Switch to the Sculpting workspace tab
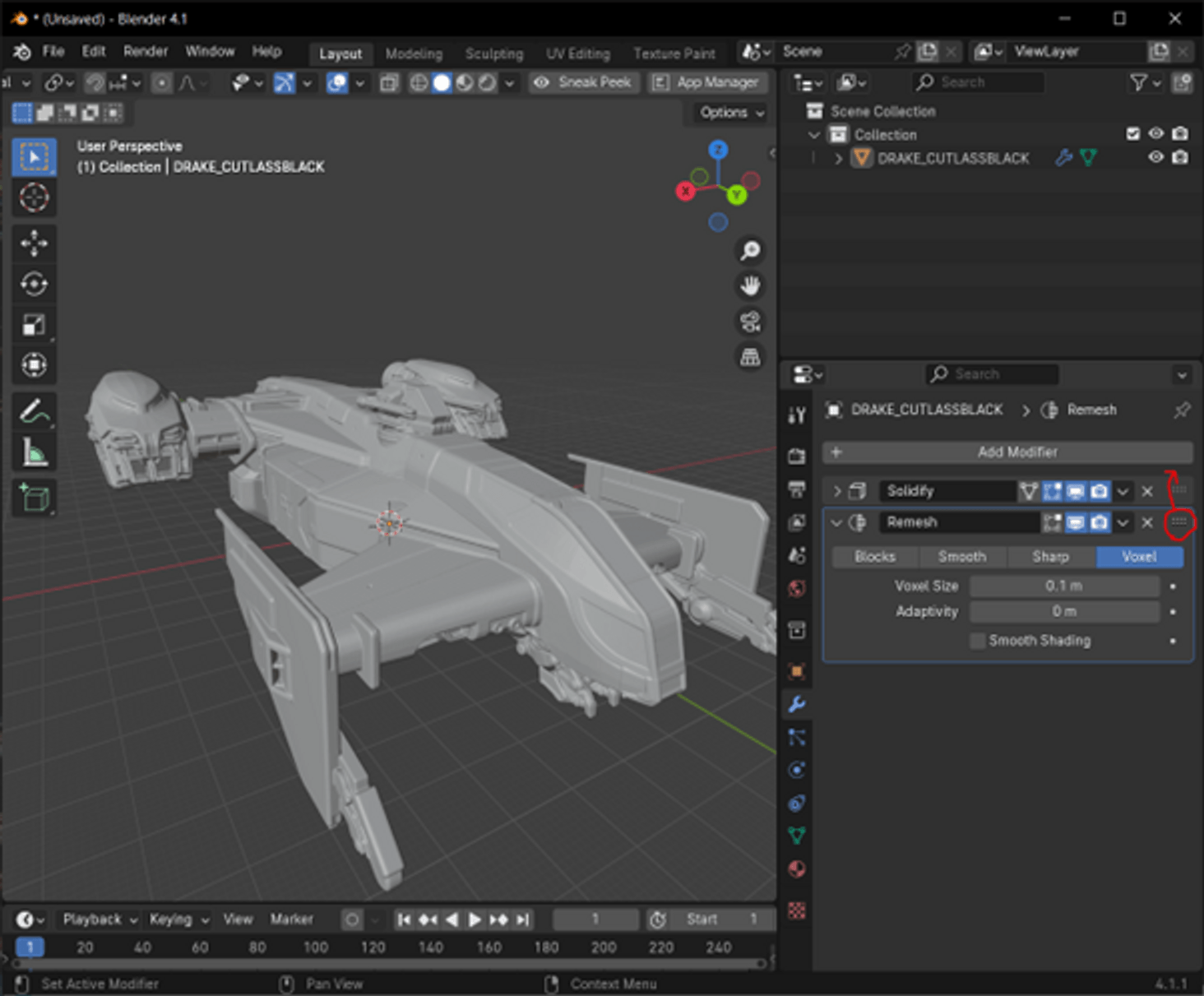This screenshot has width=1204, height=996. [x=493, y=53]
